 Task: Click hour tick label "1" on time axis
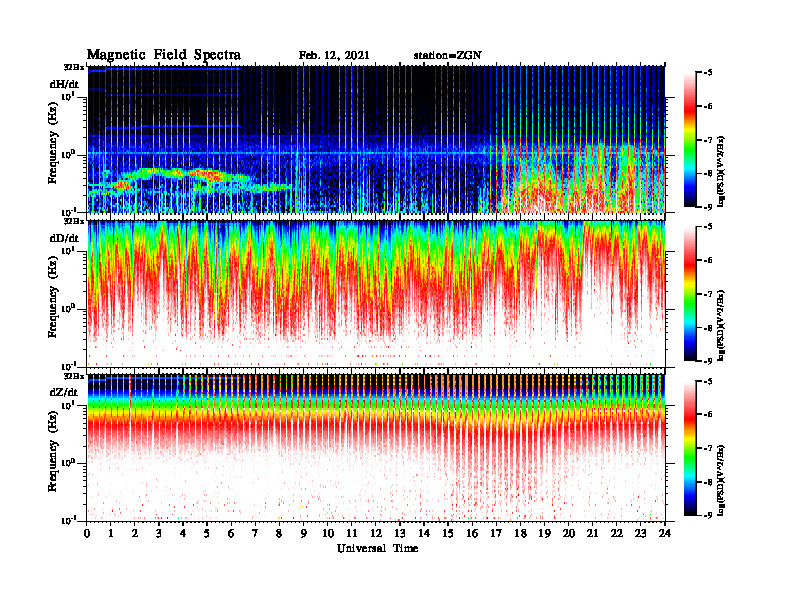[111, 534]
